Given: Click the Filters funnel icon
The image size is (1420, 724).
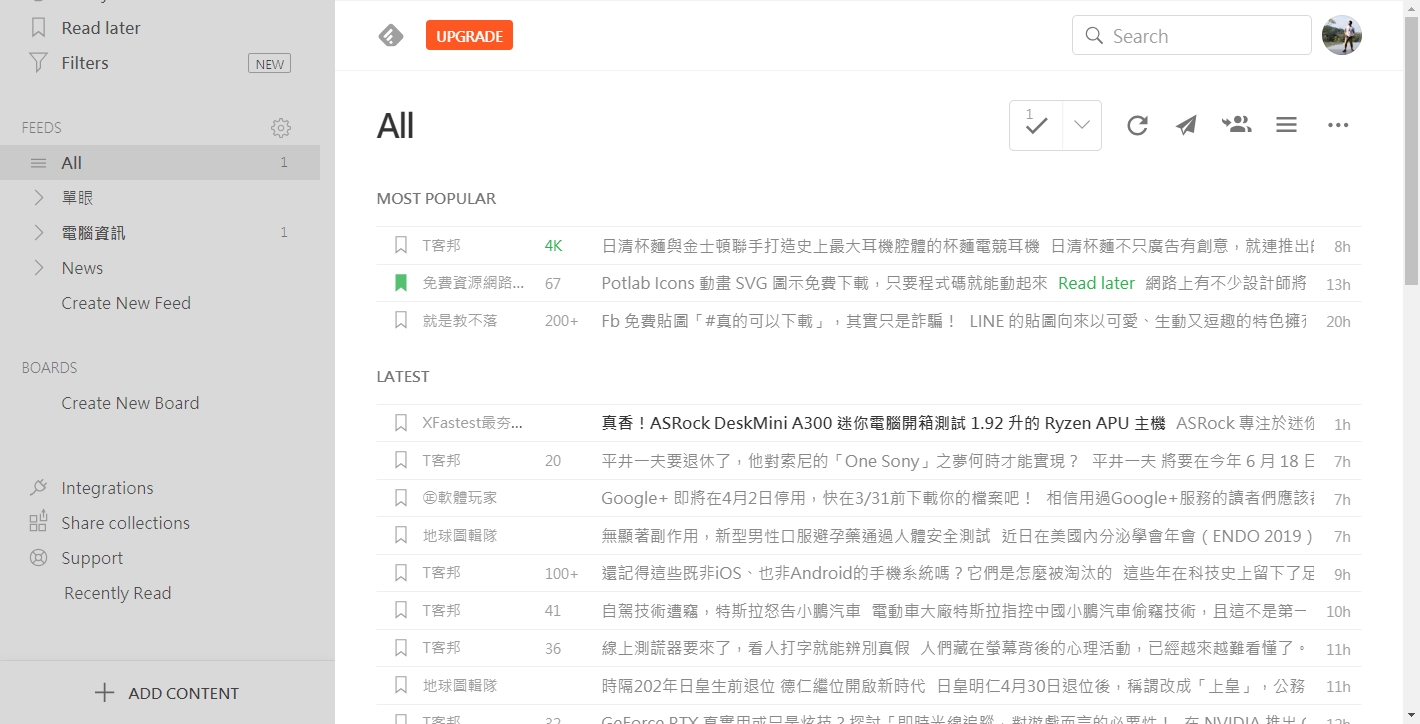Looking at the screenshot, I should coord(38,63).
